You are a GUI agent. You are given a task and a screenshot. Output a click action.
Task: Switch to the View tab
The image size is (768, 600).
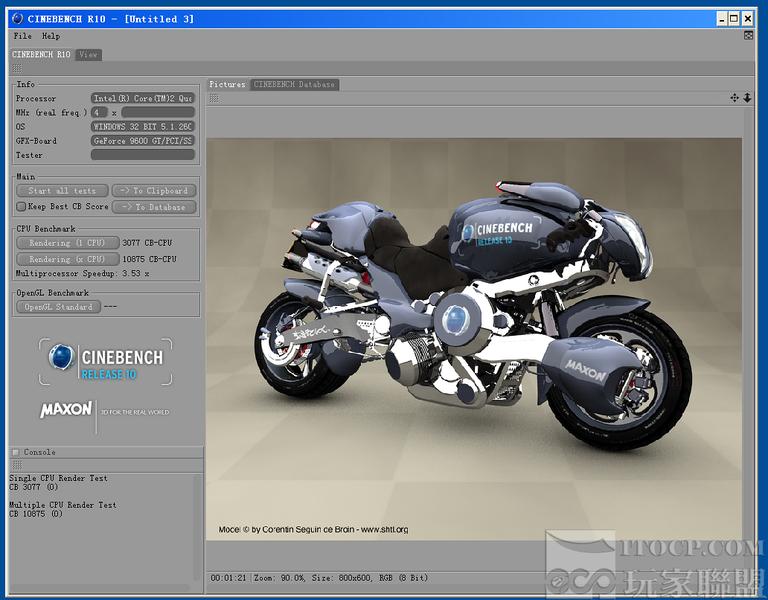(x=89, y=54)
